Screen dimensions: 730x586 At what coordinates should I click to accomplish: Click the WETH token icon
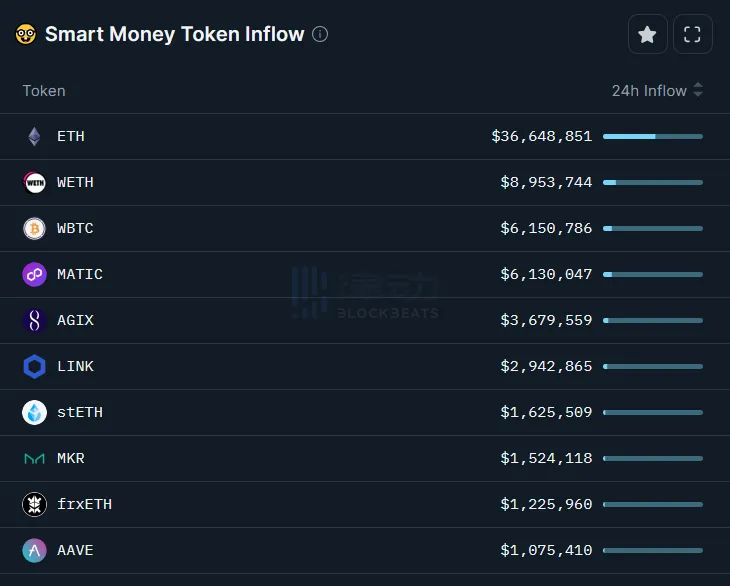click(35, 183)
